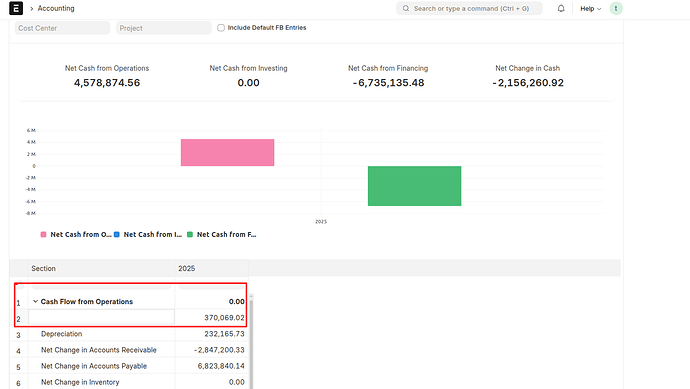The height and width of the screenshot is (389, 690).
Task: Toggle the blue Net Cash from Investing legend
Action: pos(148,235)
